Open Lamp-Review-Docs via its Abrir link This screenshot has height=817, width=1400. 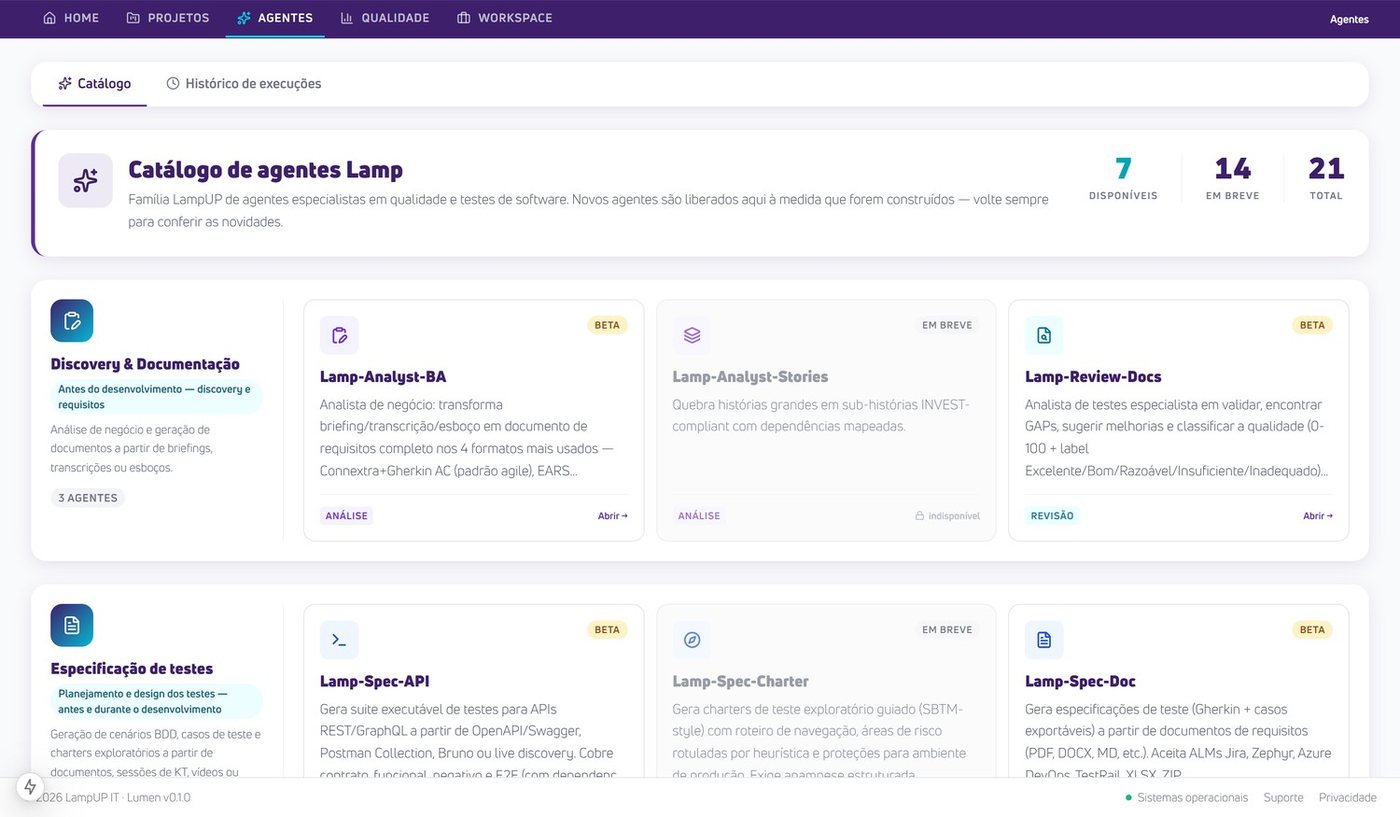(x=1318, y=516)
